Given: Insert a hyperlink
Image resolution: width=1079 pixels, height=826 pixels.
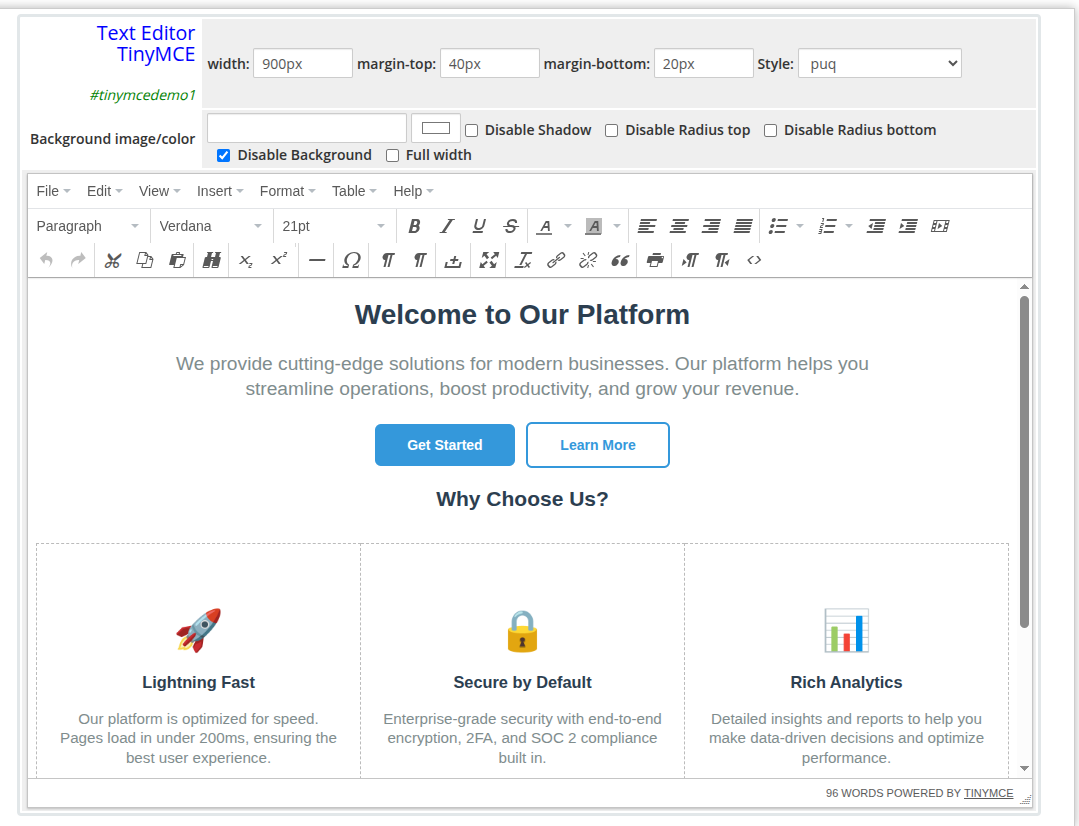Looking at the screenshot, I should pyautogui.click(x=555, y=260).
